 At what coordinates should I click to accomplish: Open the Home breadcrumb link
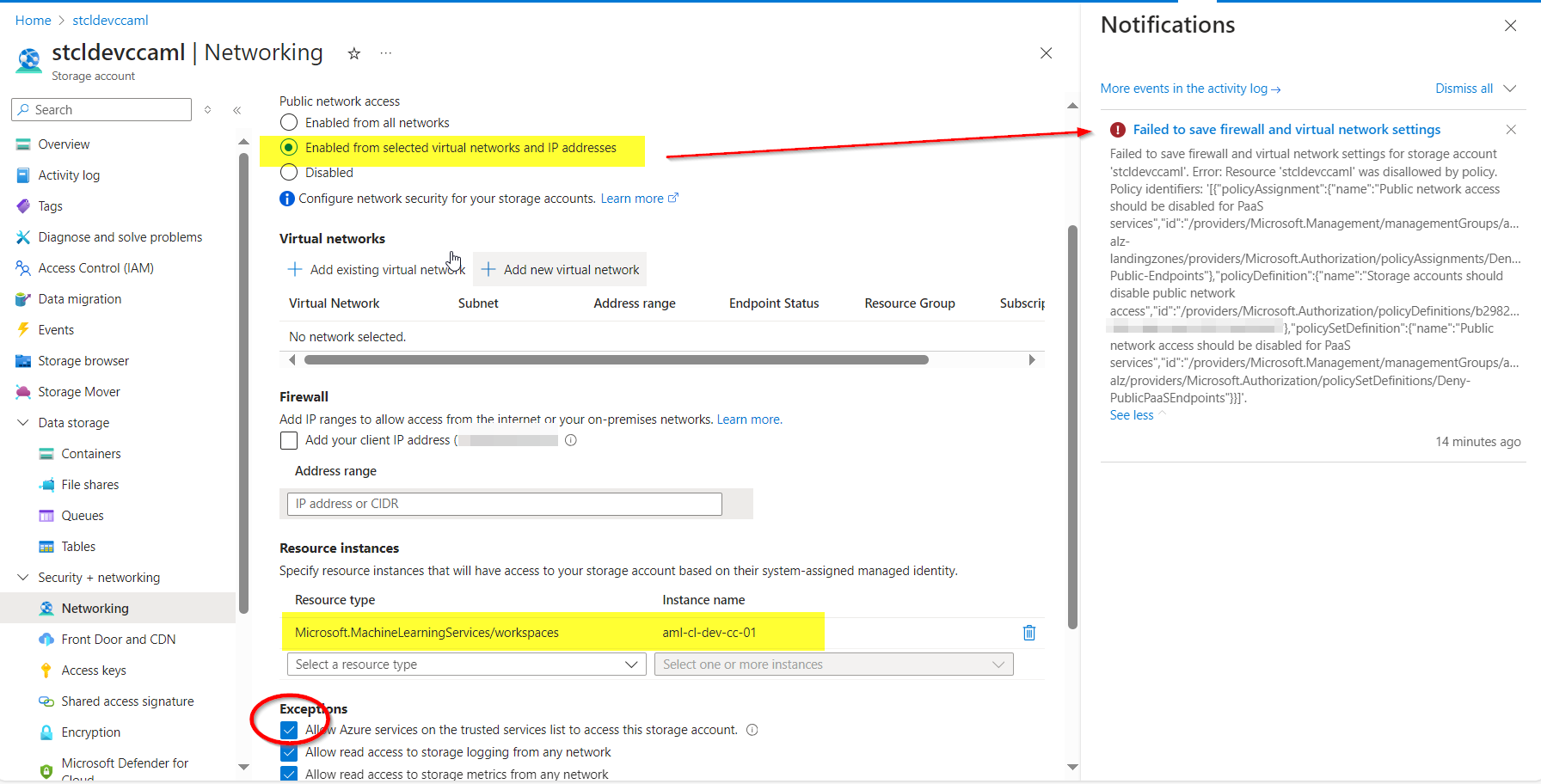[34, 20]
